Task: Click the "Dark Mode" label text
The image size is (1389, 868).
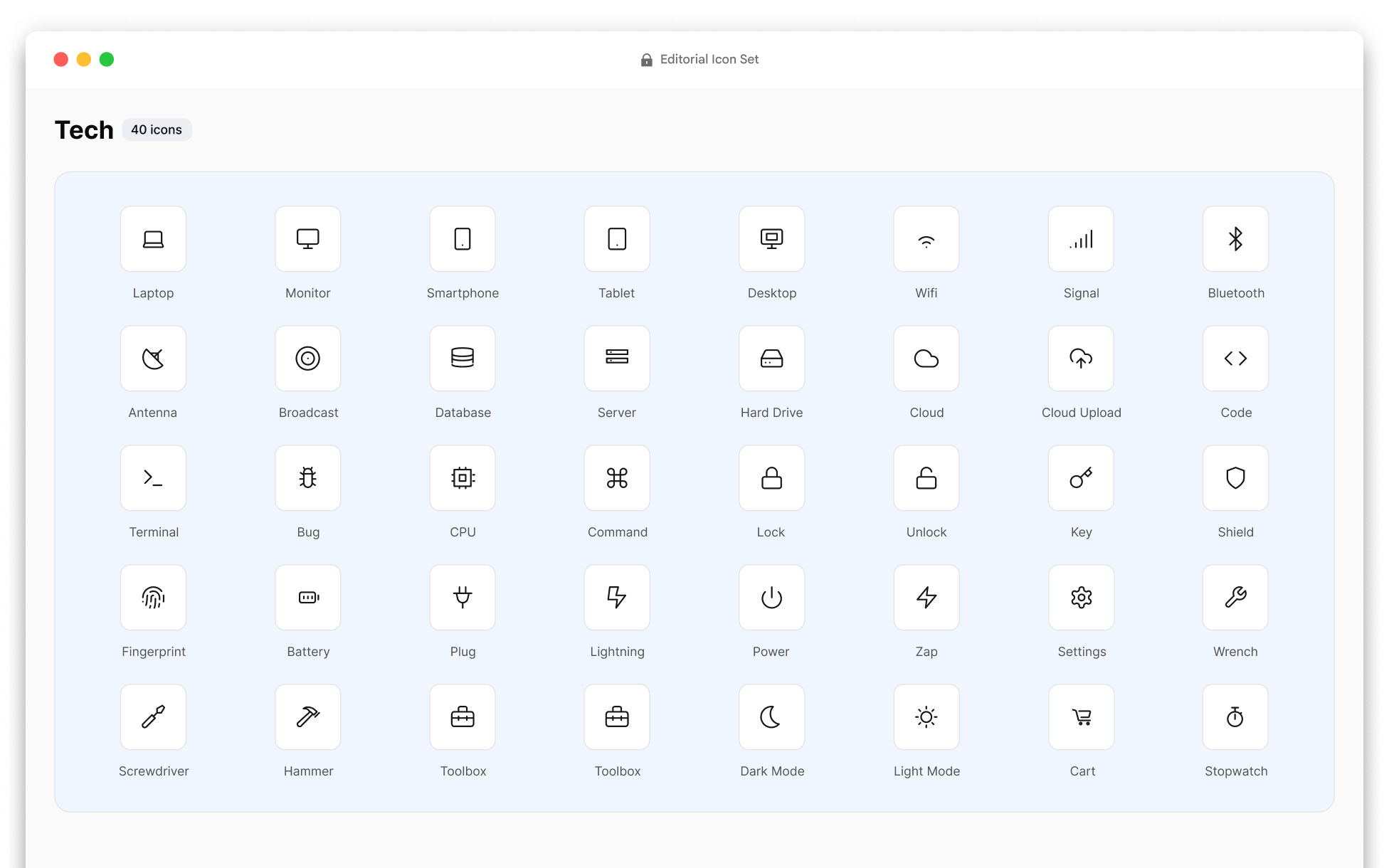Action: point(772,771)
